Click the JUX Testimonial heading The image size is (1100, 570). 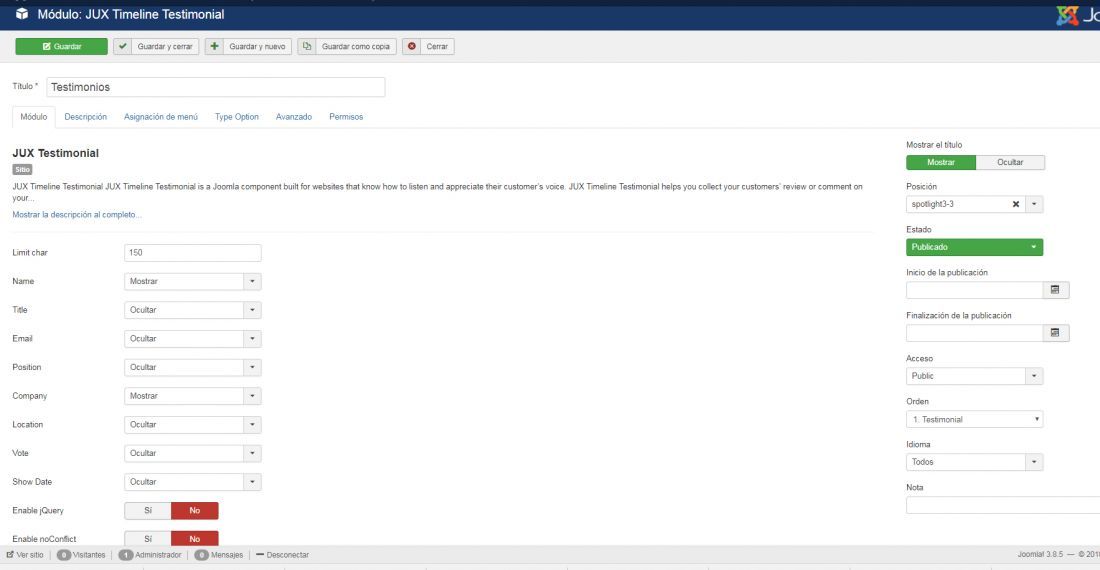55,154
